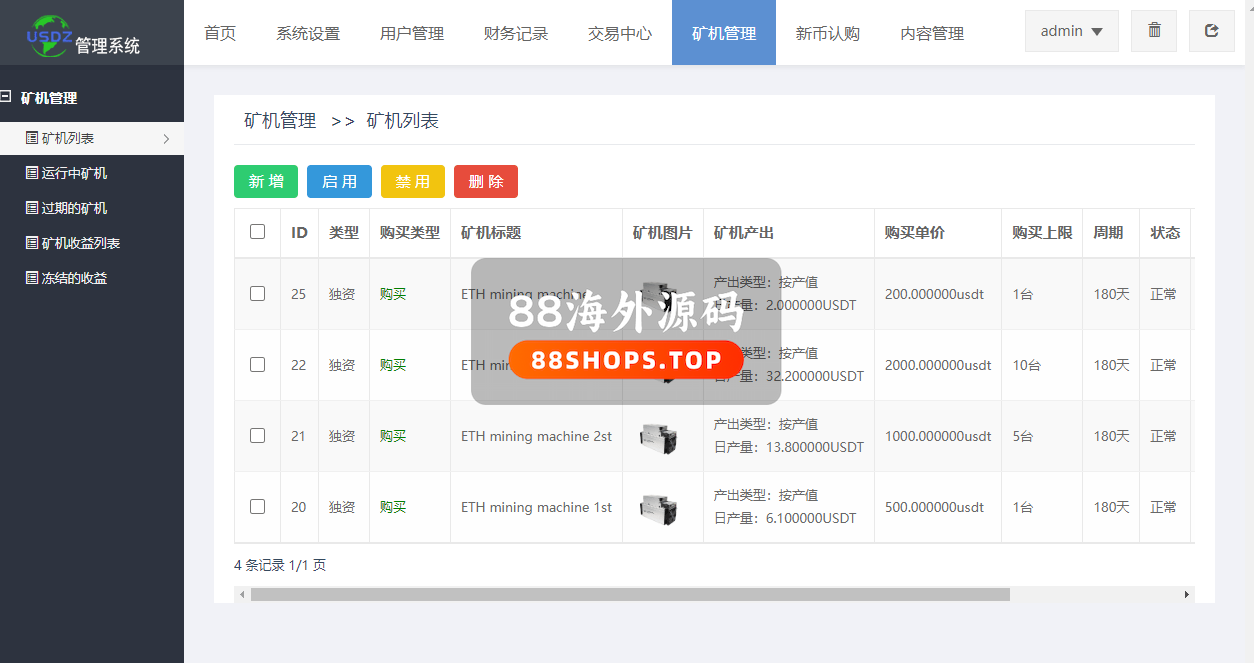Screen dimensions: 1254x663
Task: Collapse the 矿机管理 sidebar section
Action: pyautogui.click(x=6, y=97)
